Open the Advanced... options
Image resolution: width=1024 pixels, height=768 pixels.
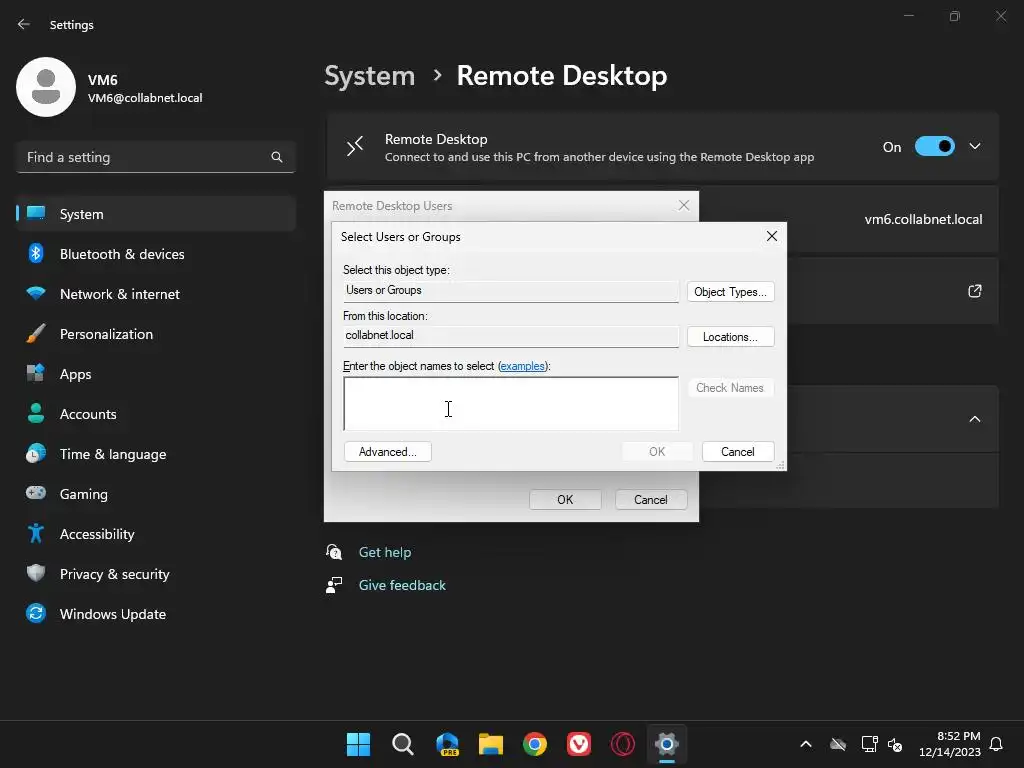coord(388,452)
